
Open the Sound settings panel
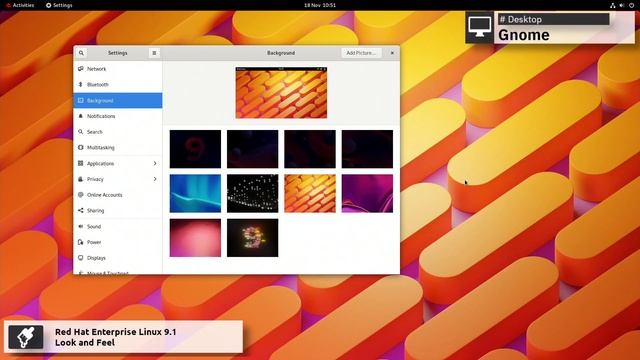tap(118, 226)
